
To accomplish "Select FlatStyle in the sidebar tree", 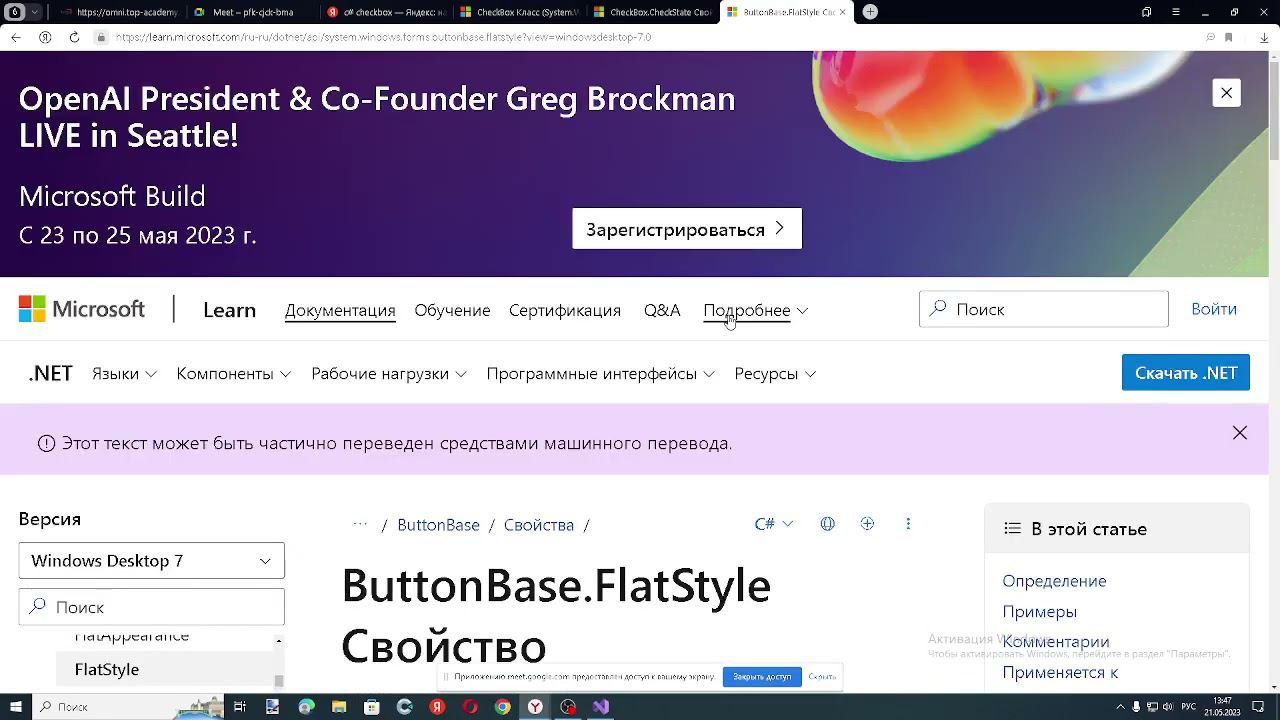I will click(x=107, y=669).
